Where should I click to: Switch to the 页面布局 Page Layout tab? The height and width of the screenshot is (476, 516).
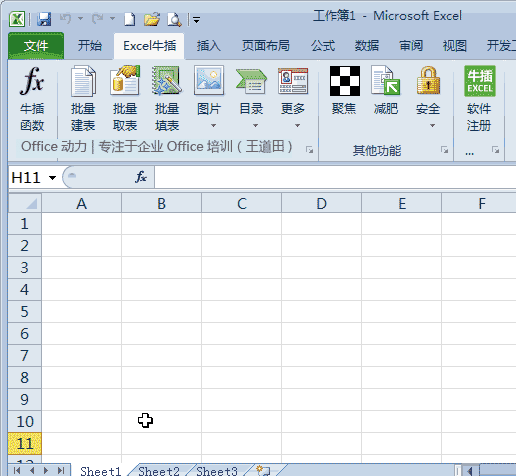click(x=266, y=46)
